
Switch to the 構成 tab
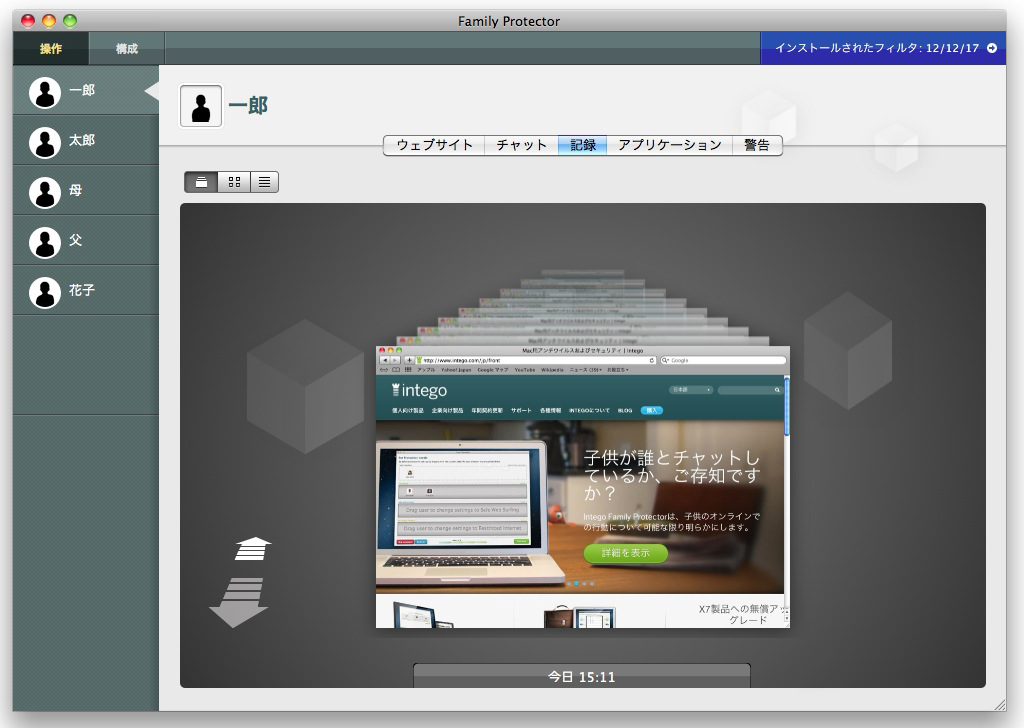(127, 48)
